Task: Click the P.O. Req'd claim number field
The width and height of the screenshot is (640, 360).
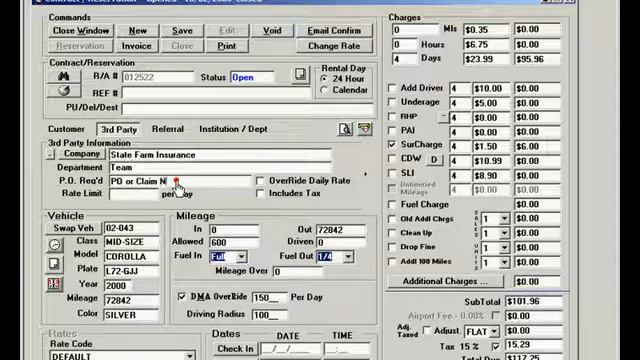Action: coord(180,181)
